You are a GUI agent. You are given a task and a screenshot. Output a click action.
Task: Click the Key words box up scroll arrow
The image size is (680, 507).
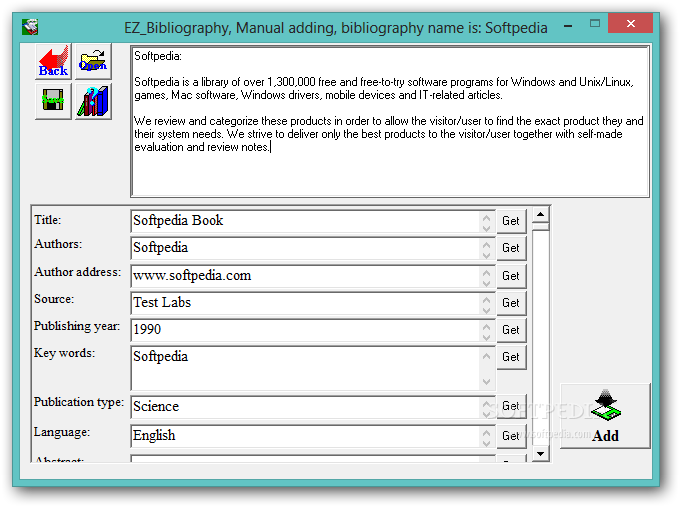(487, 356)
